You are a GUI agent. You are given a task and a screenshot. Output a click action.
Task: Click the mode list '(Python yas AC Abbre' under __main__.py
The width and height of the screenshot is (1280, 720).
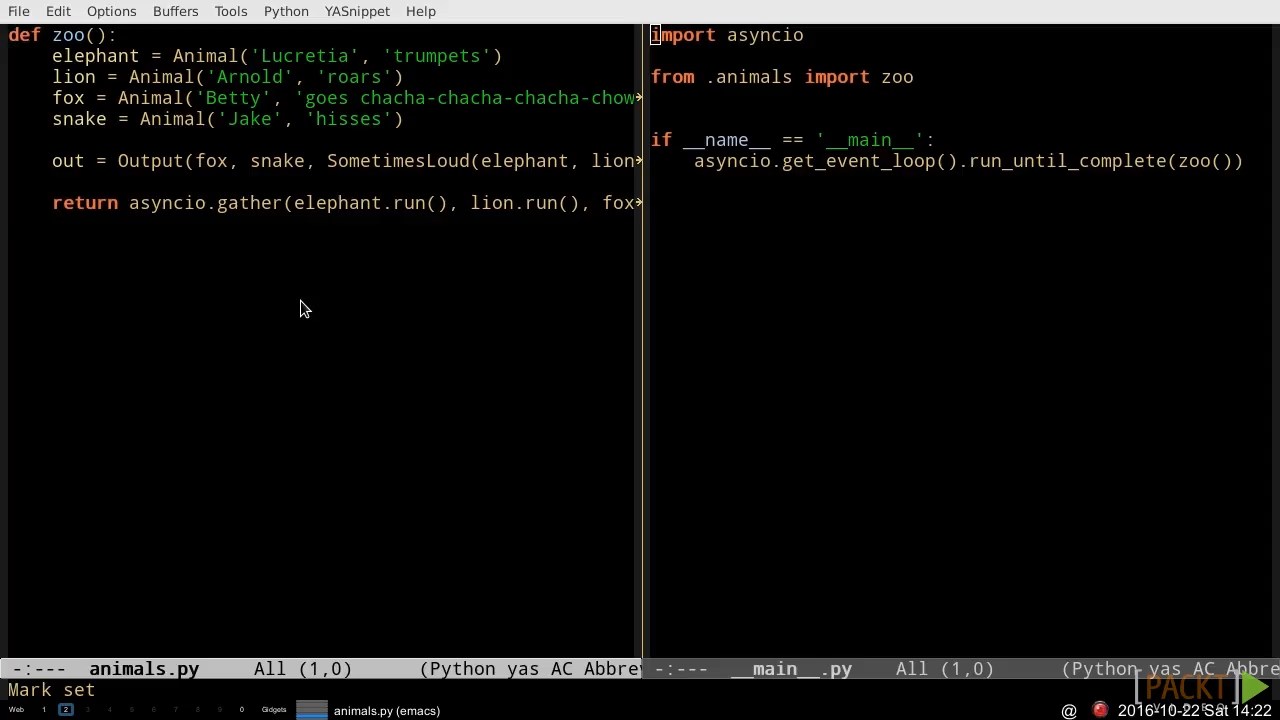tap(1170, 669)
